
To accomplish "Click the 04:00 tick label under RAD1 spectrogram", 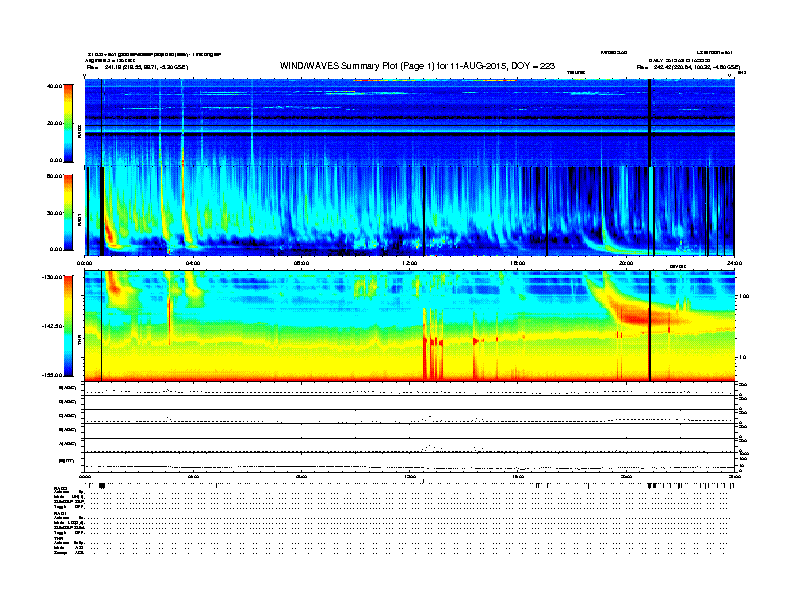I will tap(193, 263).
